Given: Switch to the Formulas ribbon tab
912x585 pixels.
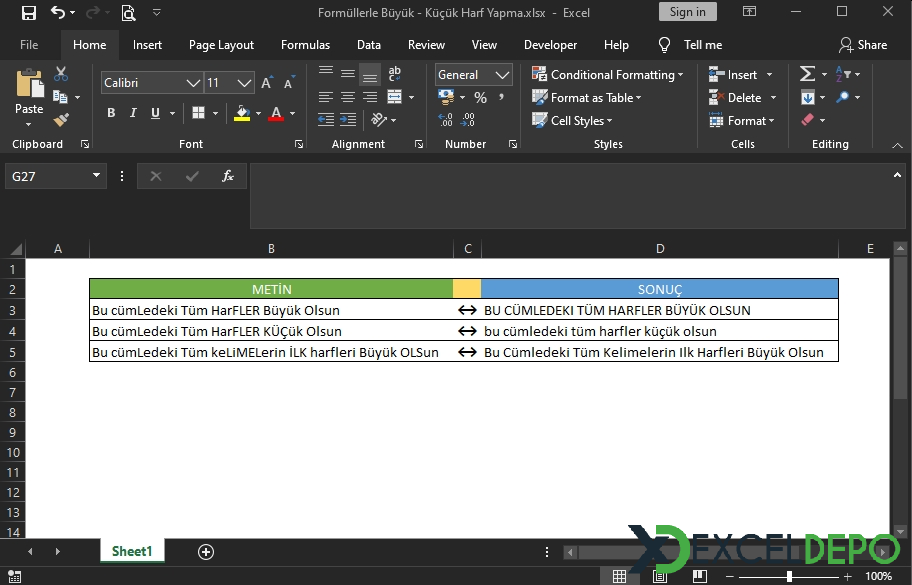Looking at the screenshot, I should 305,45.
